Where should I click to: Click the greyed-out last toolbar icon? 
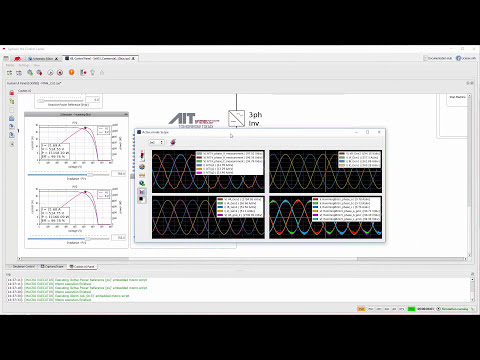(102, 72)
